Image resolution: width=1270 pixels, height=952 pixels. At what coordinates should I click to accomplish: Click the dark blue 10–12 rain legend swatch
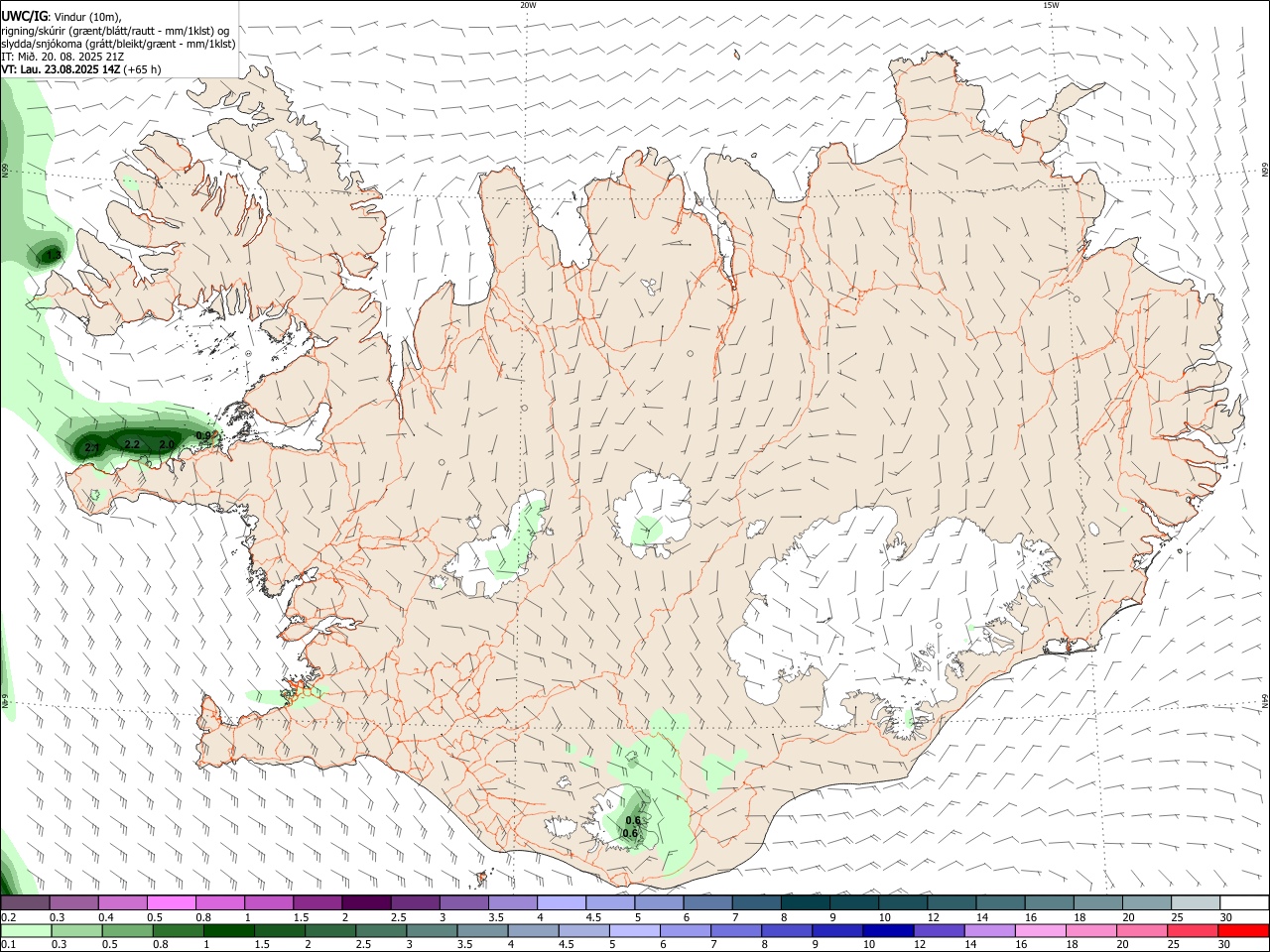887,931
